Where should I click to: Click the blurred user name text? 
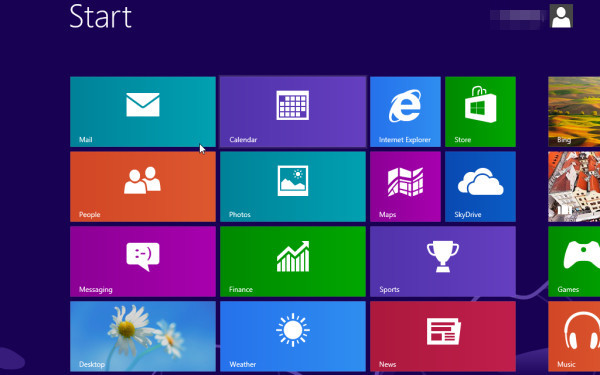[517, 18]
